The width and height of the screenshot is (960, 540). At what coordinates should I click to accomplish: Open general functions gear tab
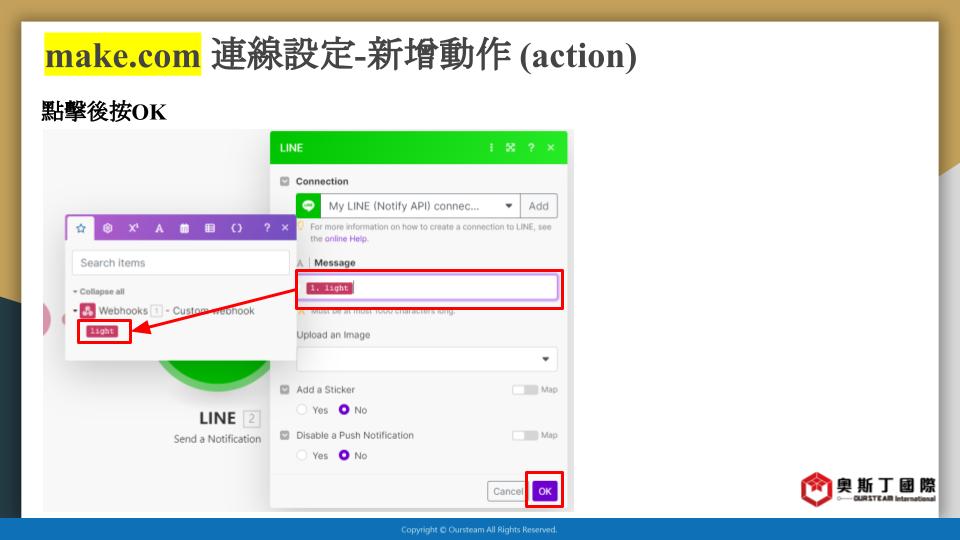(108, 228)
